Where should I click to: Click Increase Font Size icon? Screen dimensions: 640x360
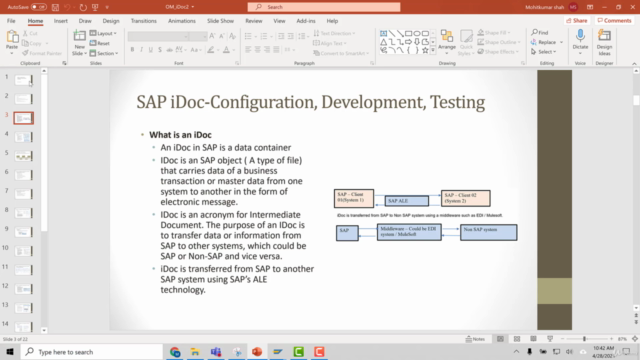tap(212, 36)
